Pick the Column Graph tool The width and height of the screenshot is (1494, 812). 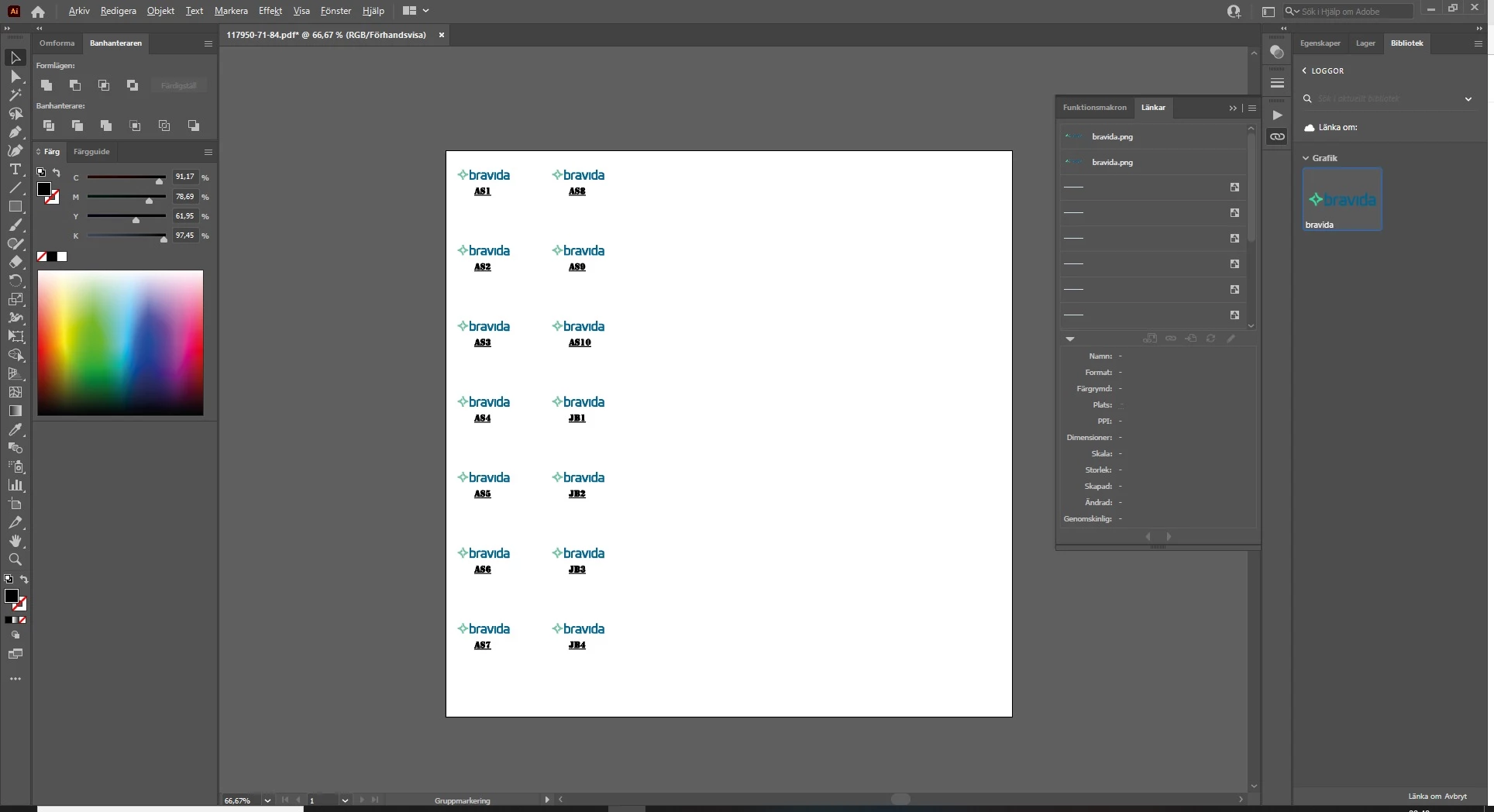click(x=15, y=485)
